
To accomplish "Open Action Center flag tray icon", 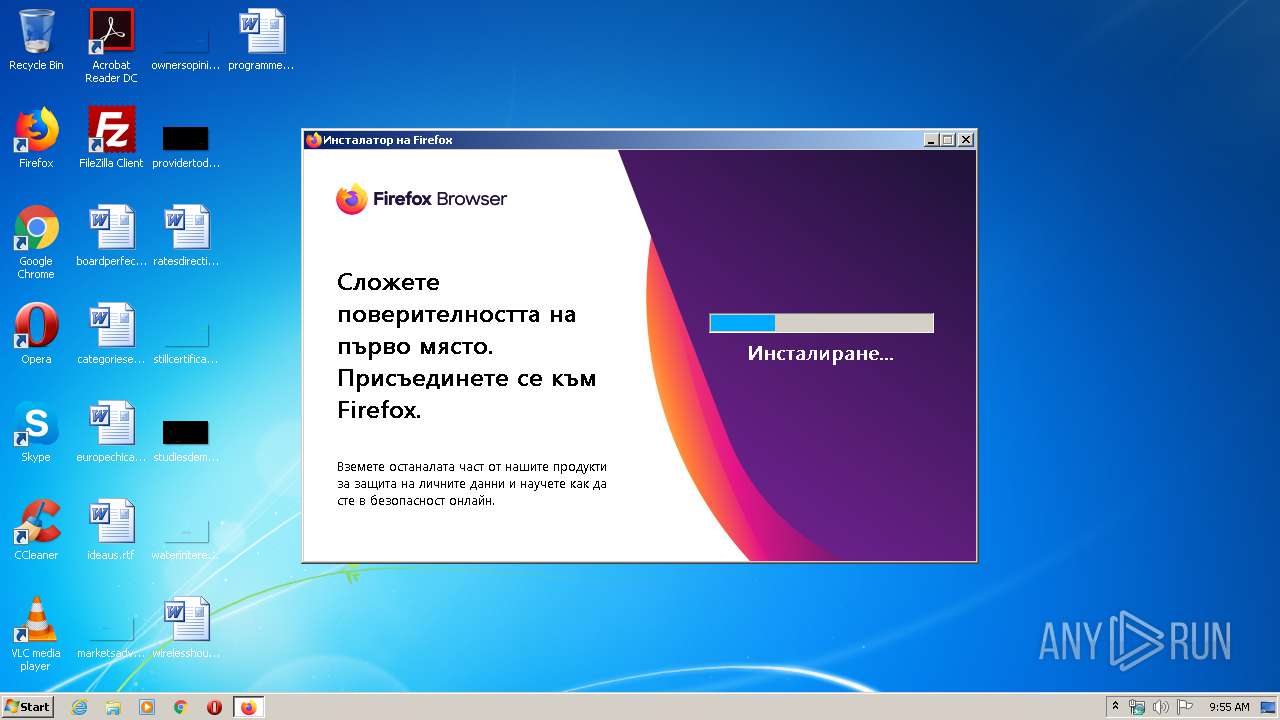I will pos(1184,707).
